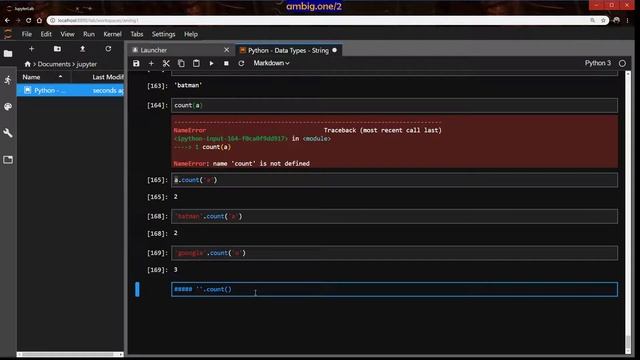
Task: Click inside the count(a) input cell
Action: (394, 105)
